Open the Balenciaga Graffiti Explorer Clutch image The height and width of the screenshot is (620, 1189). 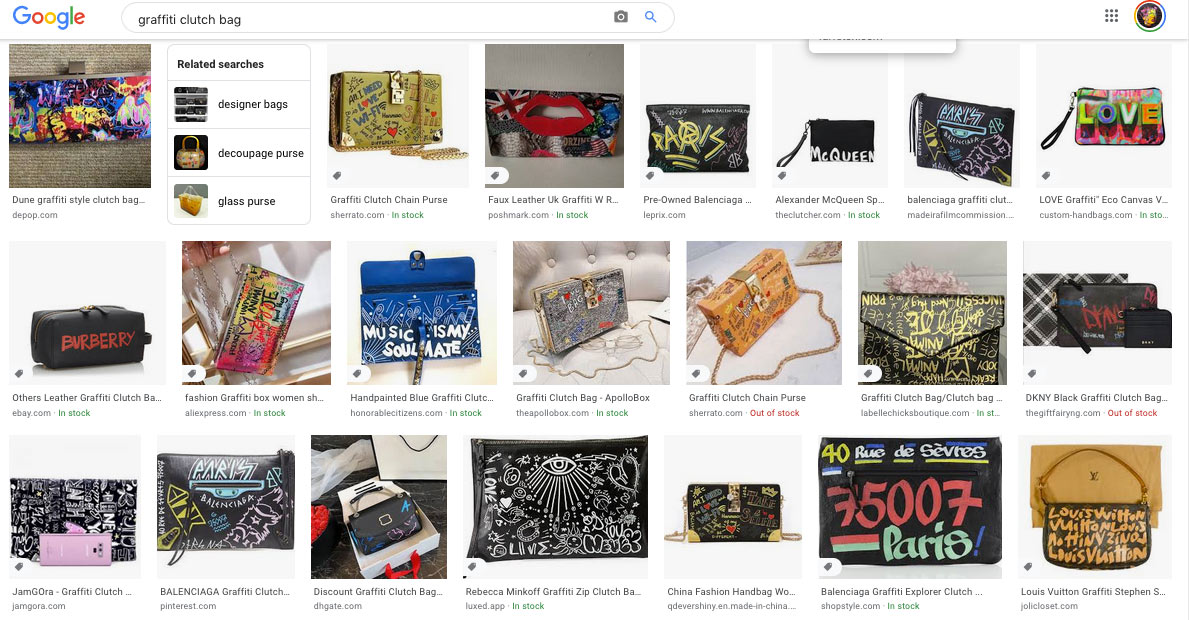click(910, 506)
